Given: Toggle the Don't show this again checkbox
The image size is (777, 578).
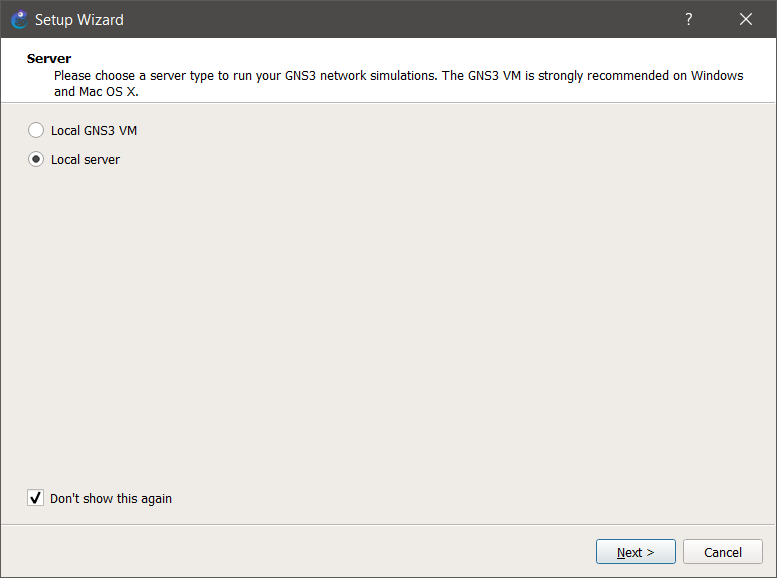Looking at the screenshot, I should click(36, 498).
